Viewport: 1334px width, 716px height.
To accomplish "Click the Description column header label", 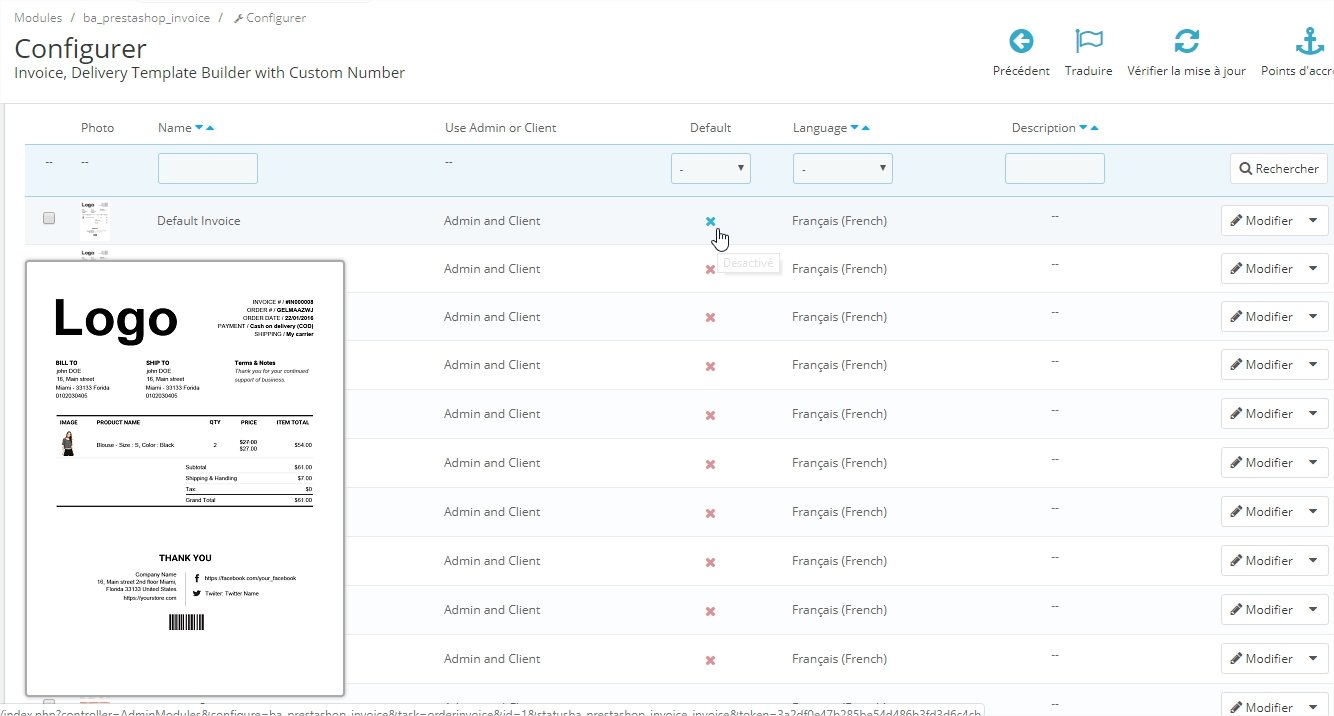I will coord(1044,128).
